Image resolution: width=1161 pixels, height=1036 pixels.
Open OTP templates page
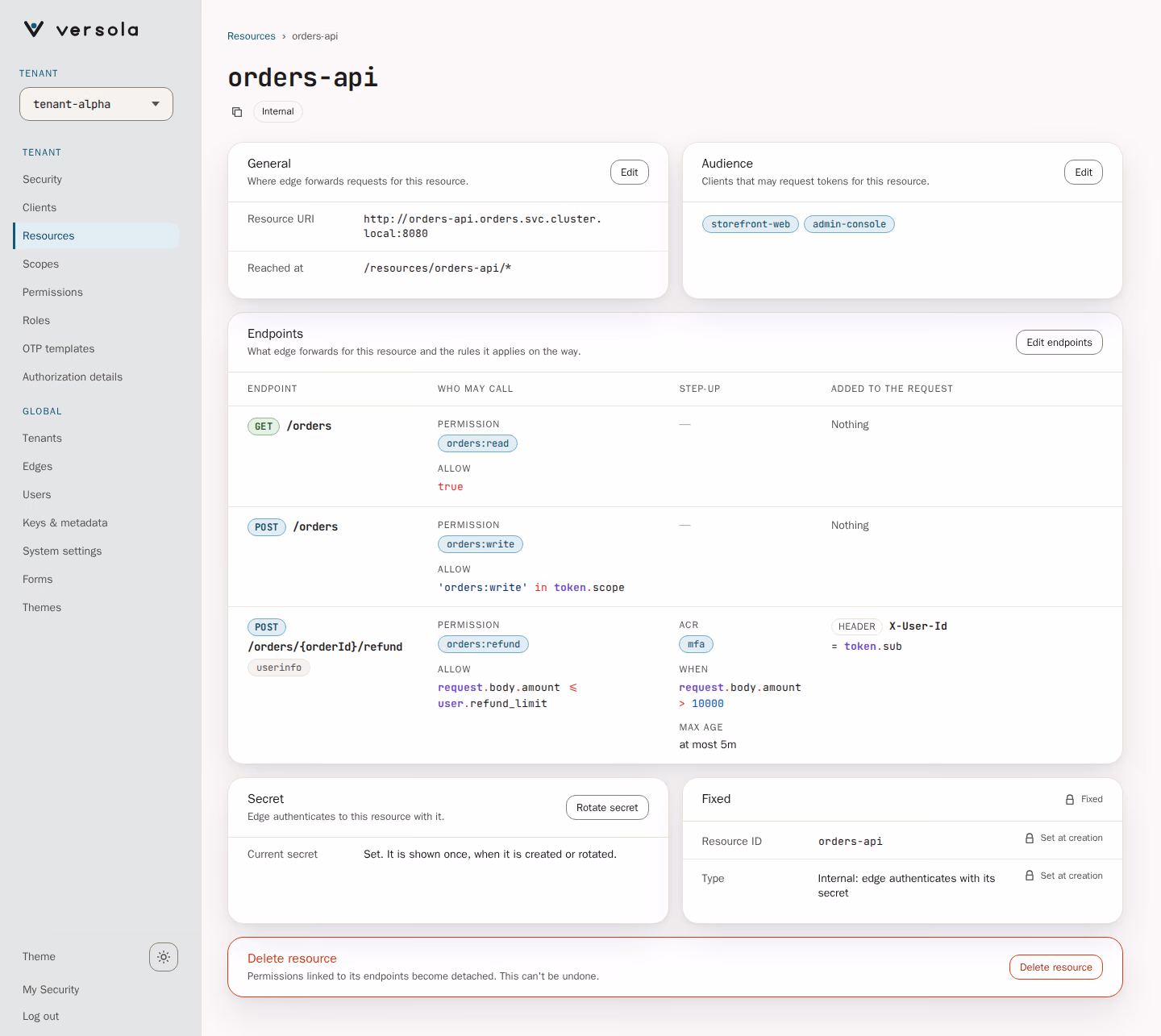[96, 349]
